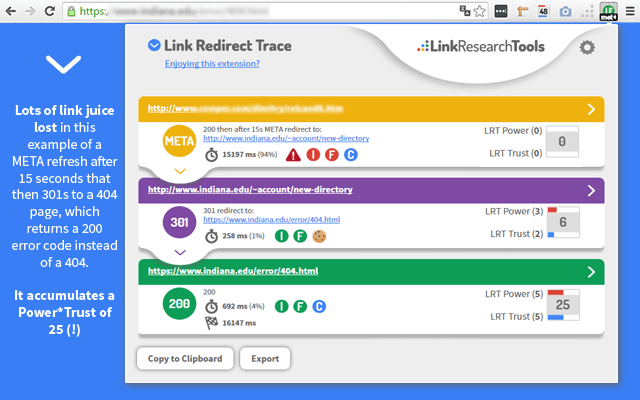640x400 pixels.
Task: Expand the yellow META hop arrow
Action: pyautogui.click(x=590, y=108)
